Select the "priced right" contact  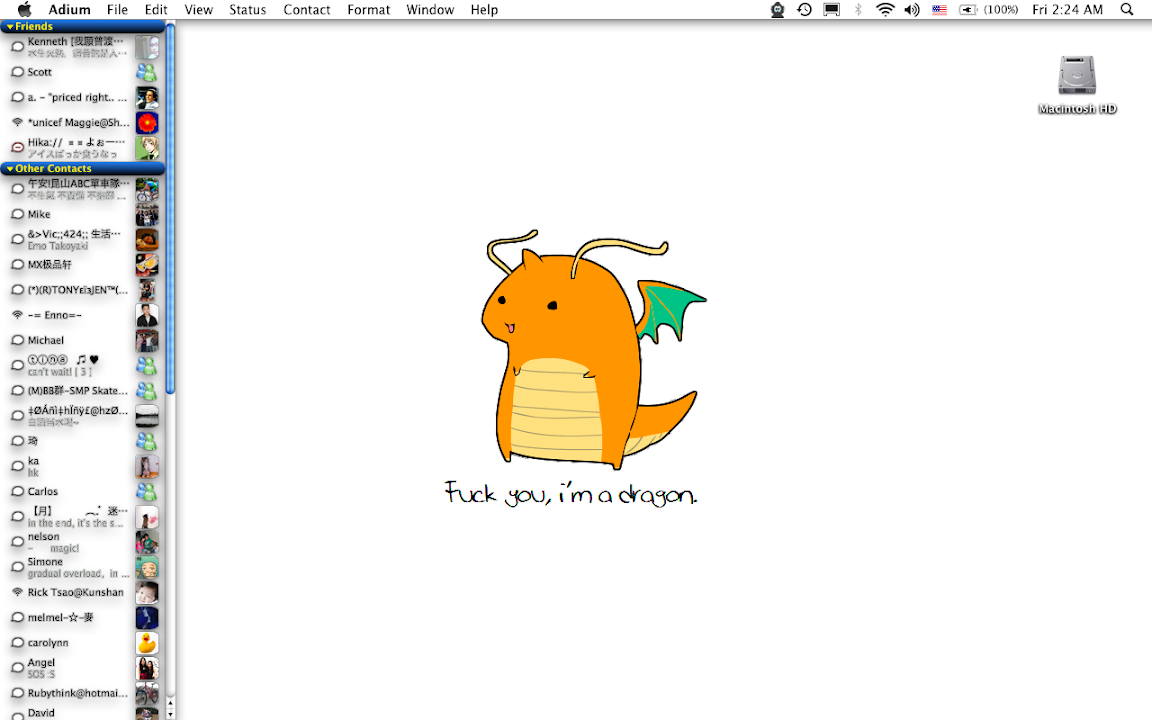pos(82,97)
